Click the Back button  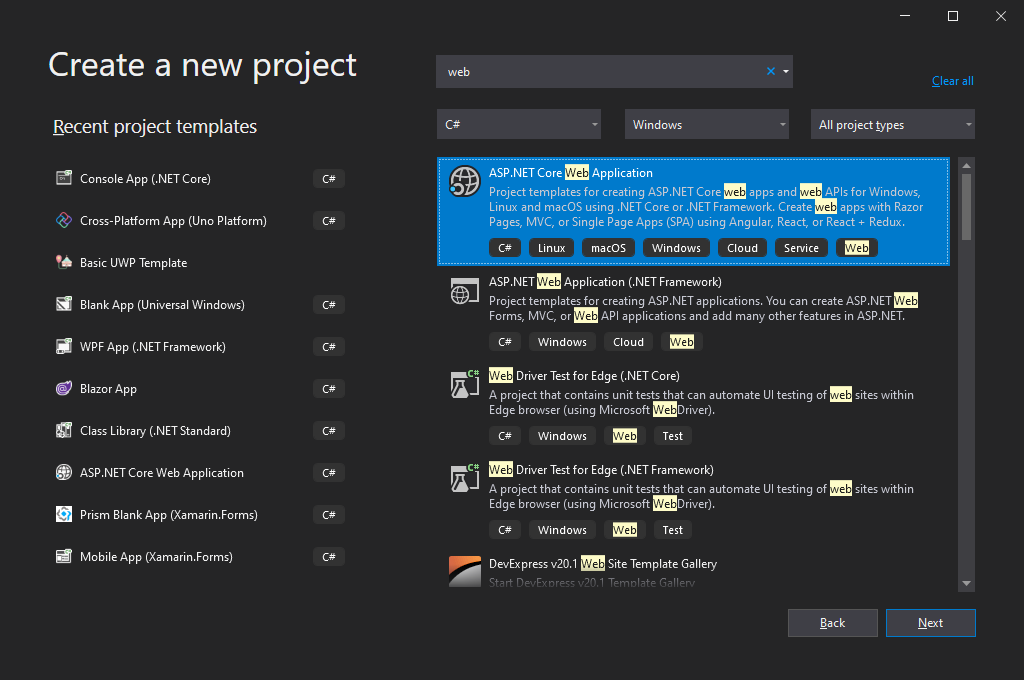coord(833,623)
